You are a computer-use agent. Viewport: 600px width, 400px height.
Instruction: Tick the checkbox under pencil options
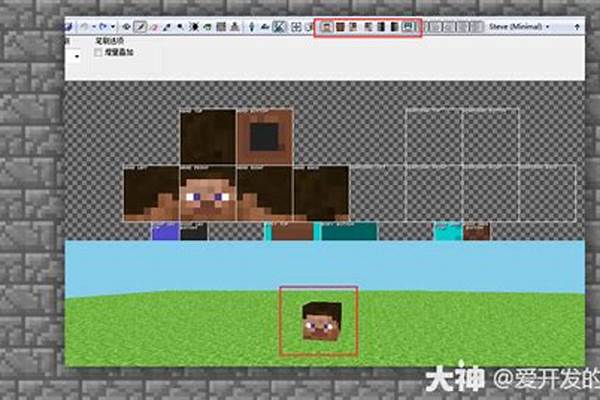(x=98, y=53)
